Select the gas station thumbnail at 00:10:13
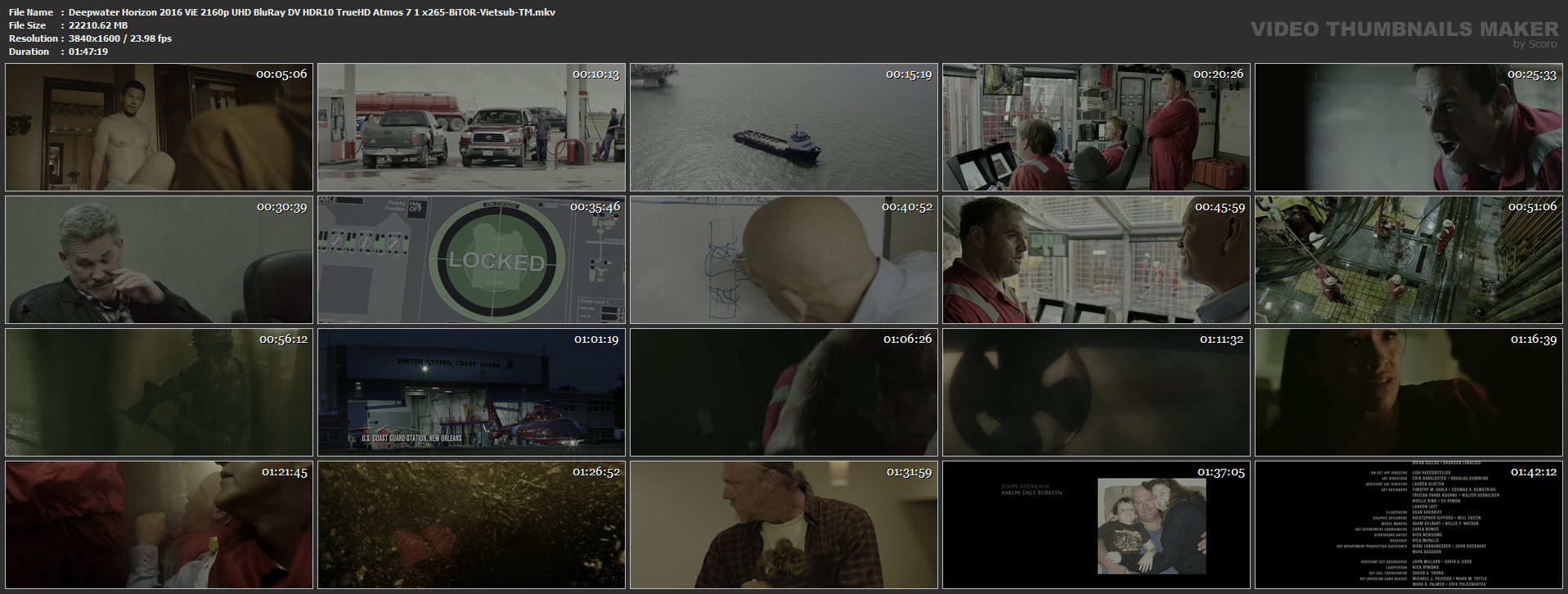This screenshot has width=1568, height=594. 471,127
